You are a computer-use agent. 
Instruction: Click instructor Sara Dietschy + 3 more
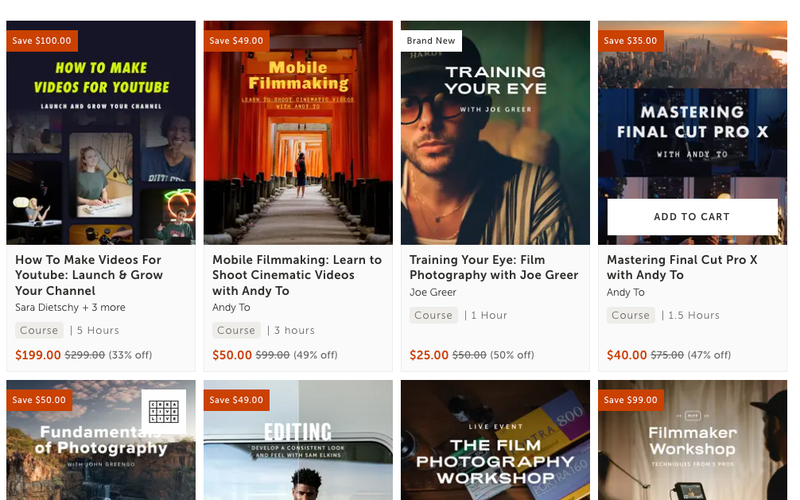pos(70,308)
